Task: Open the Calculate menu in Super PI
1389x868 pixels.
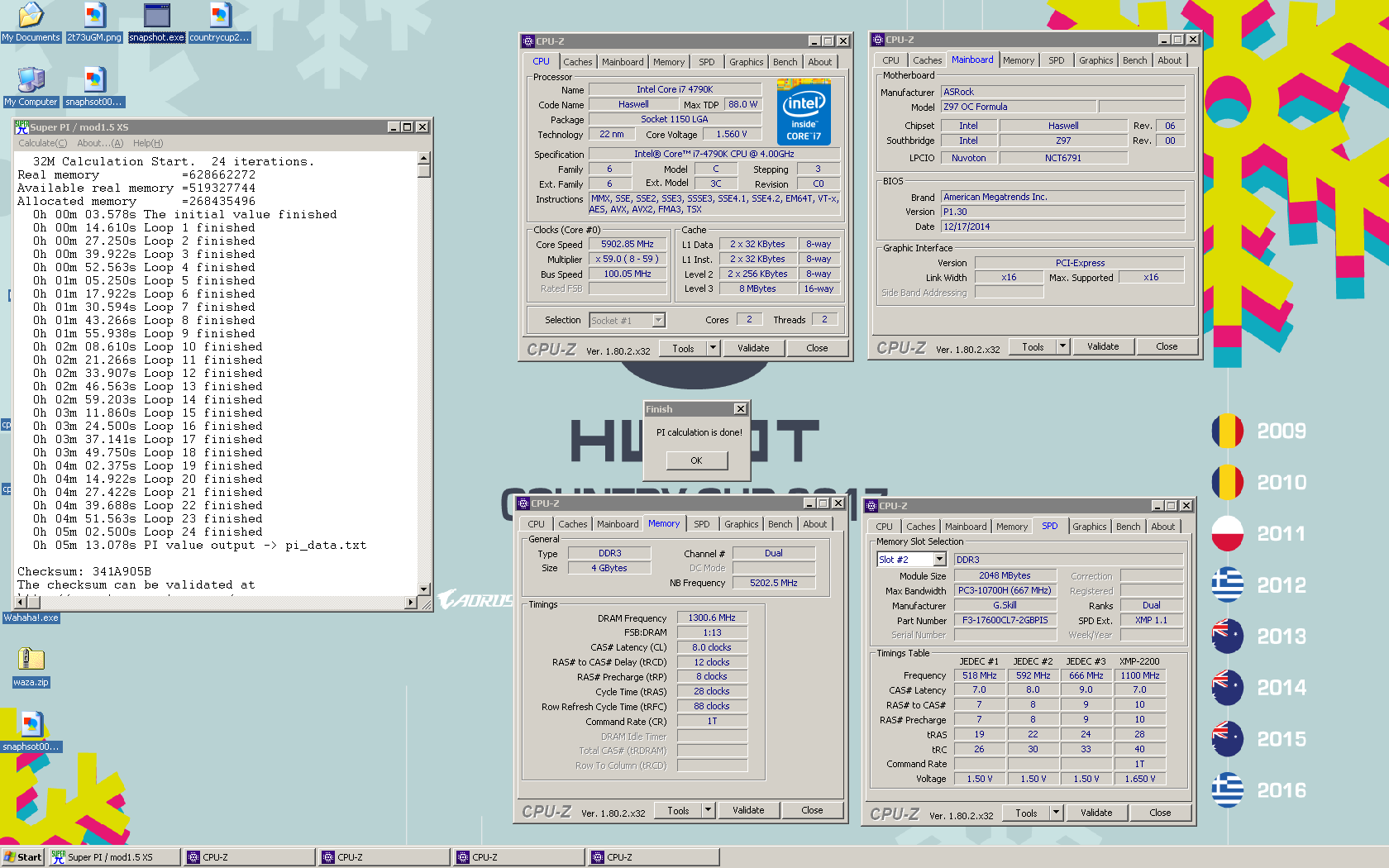Action: pyautogui.click(x=43, y=143)
